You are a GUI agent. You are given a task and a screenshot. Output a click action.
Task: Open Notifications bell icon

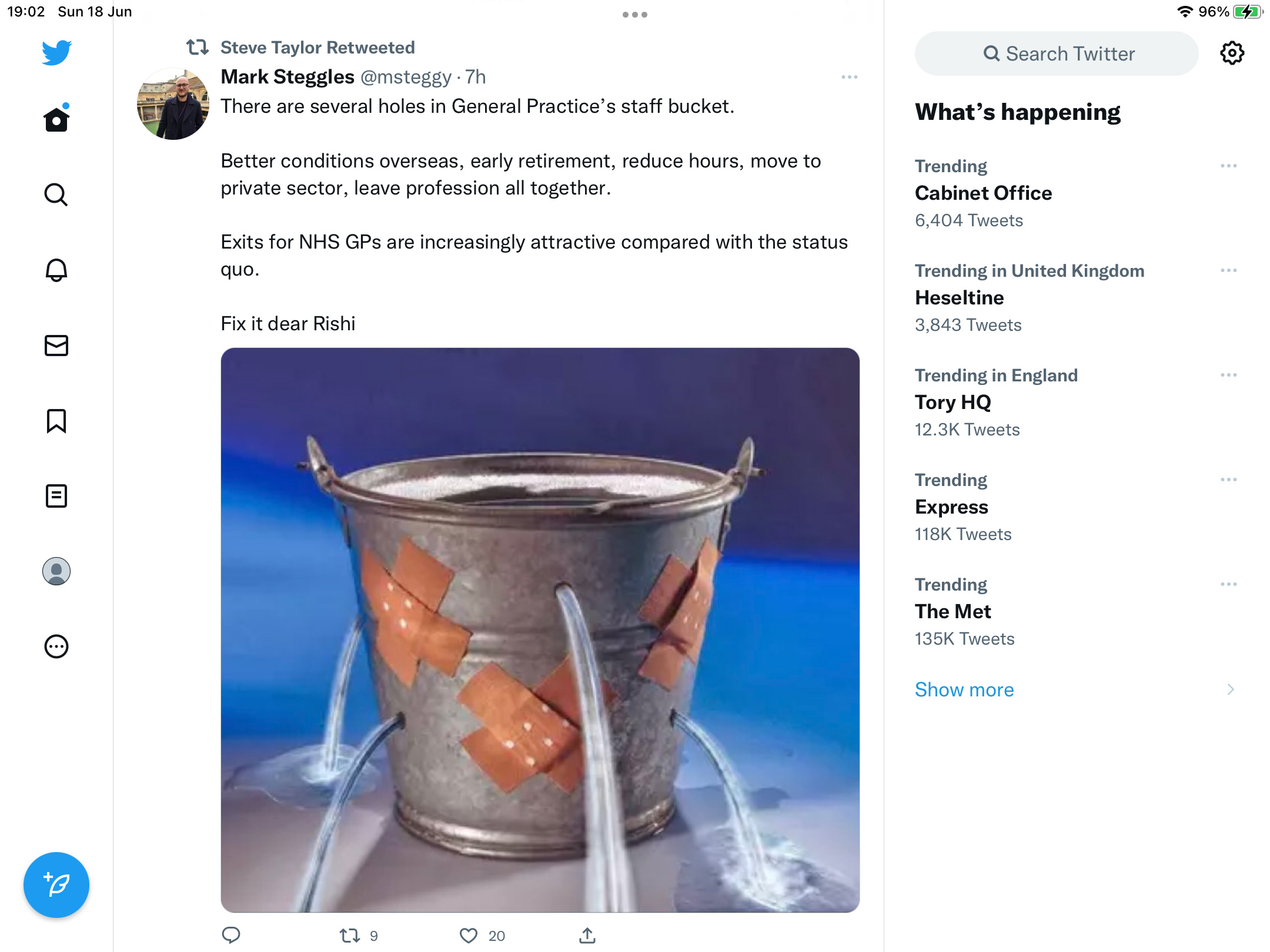[56, 270]
